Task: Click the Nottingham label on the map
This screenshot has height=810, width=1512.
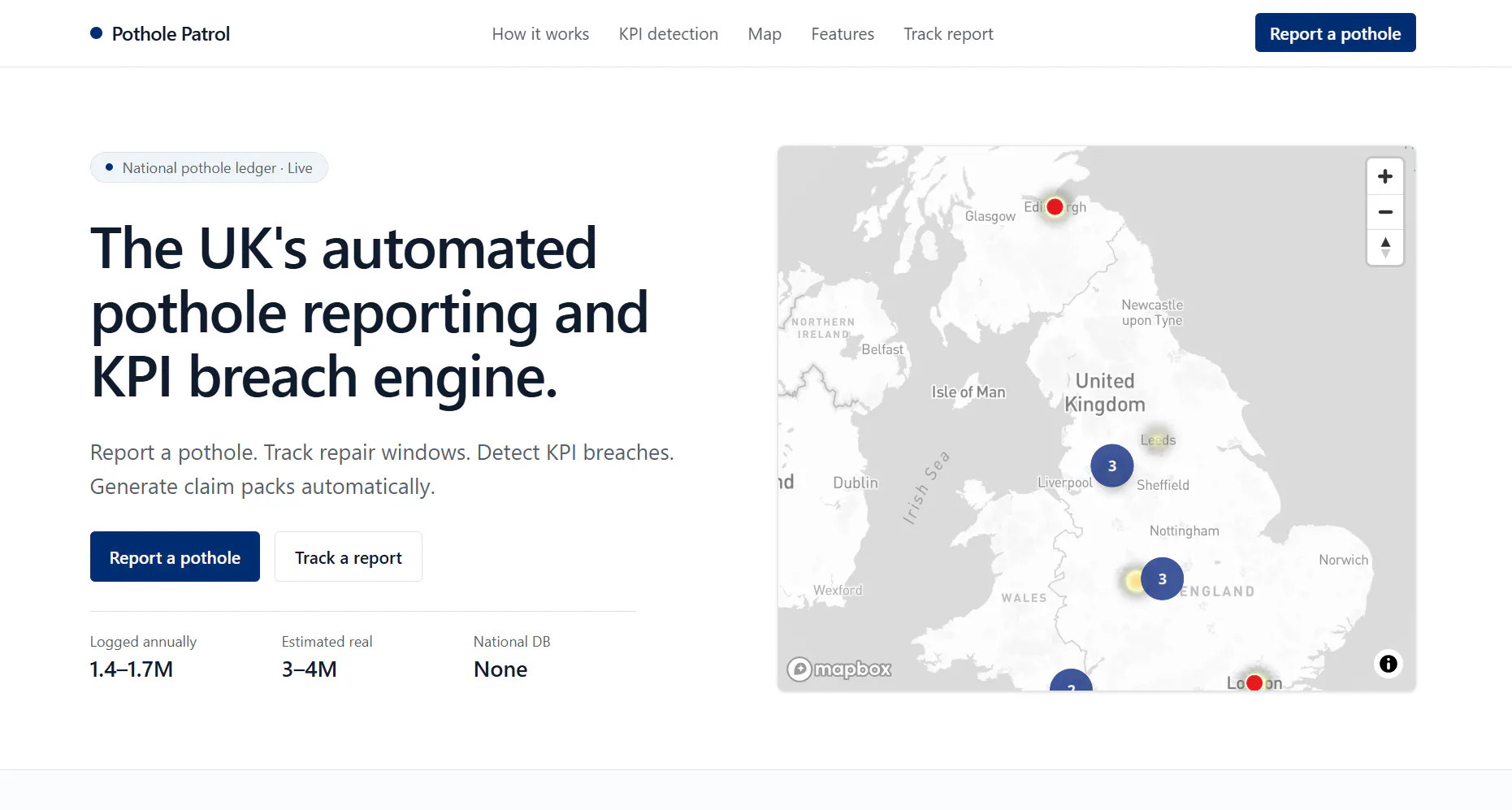Action: [1184, 531]
